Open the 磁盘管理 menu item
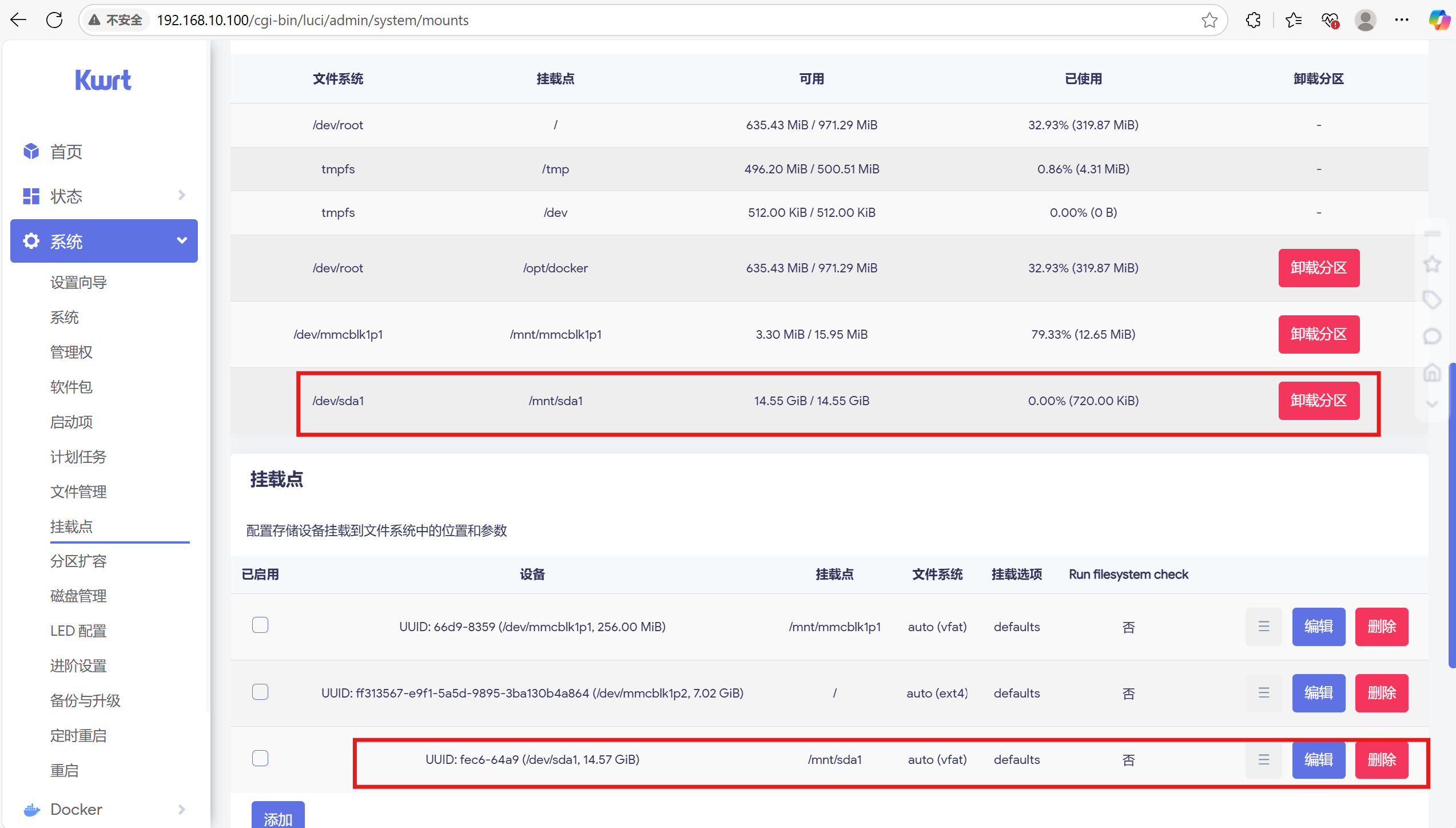 point(78,596)
